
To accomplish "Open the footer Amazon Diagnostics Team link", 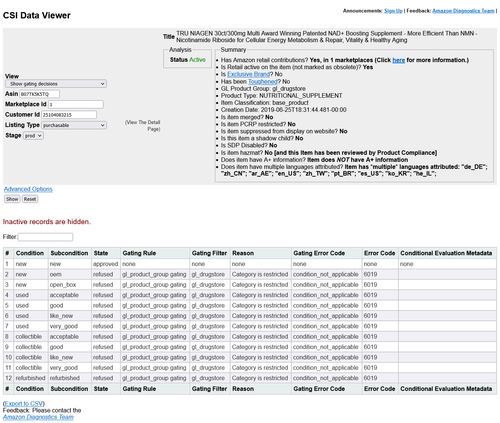I will pyautogui.click(x=38, y=417).
